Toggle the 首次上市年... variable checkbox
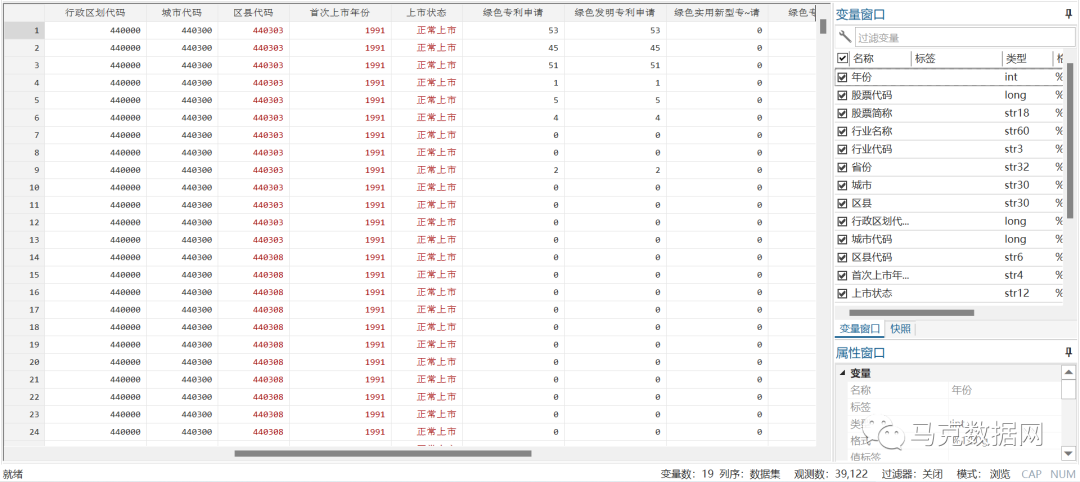Screen dimensions: 1080x482 coord(842,275)
